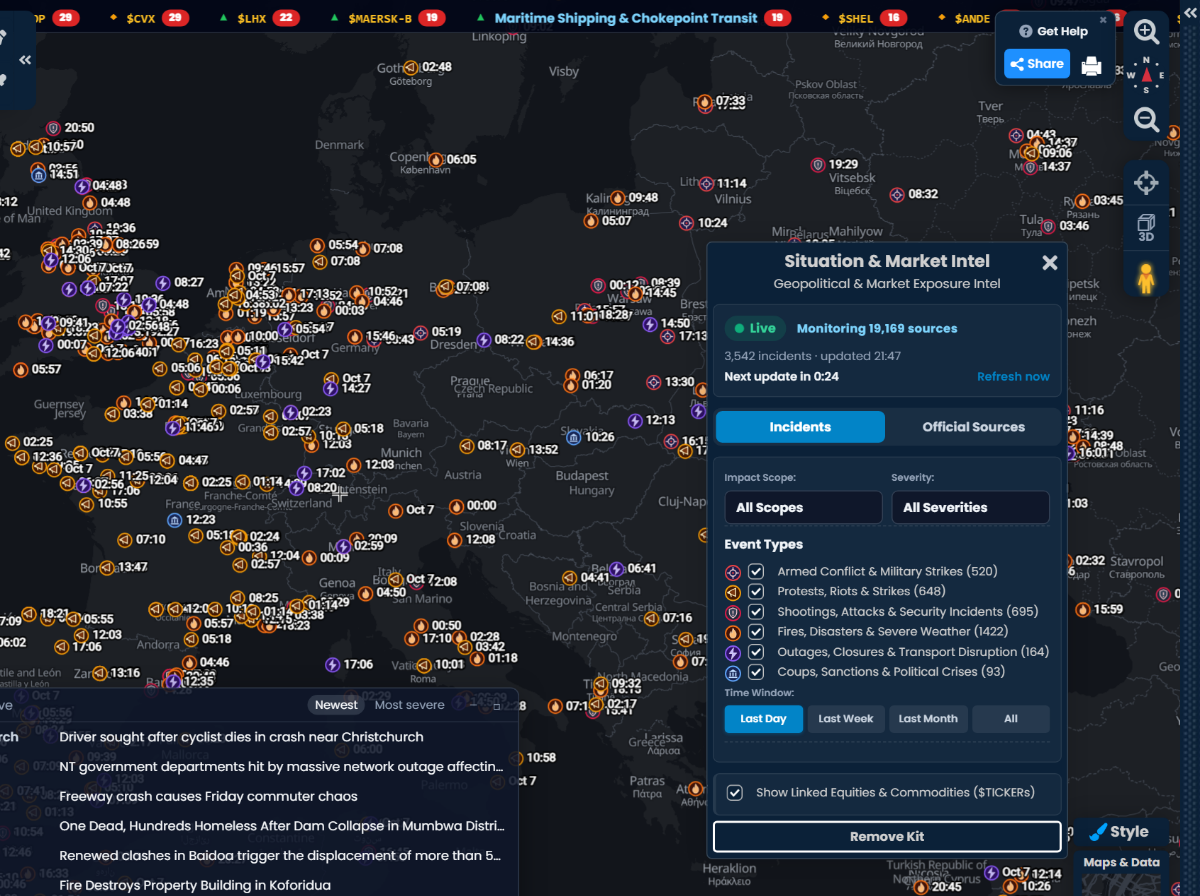Image resolution: width=1200 pixels, height=896 pixels.
Task: Select the lightning outage marker at 12:13
Action: click(635, 421)
